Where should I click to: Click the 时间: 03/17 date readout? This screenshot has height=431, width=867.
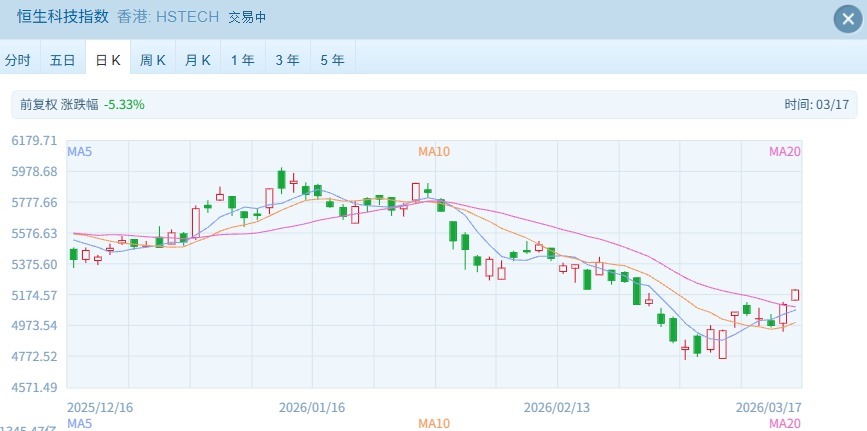coord(816,104)
